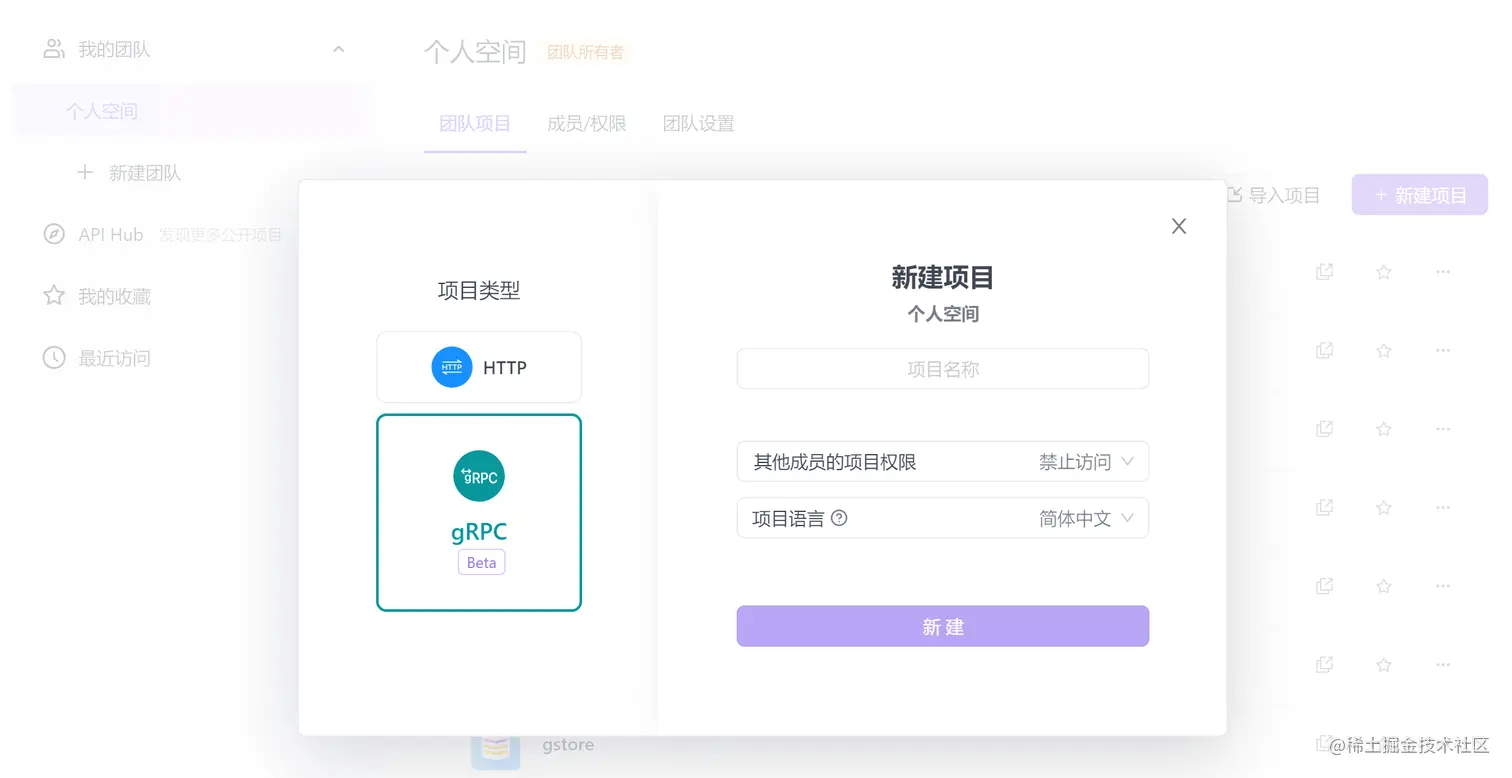The image size is (1512, 778).
Task: Click the plus icon beside 新建团队
Action: click(85, 172)
